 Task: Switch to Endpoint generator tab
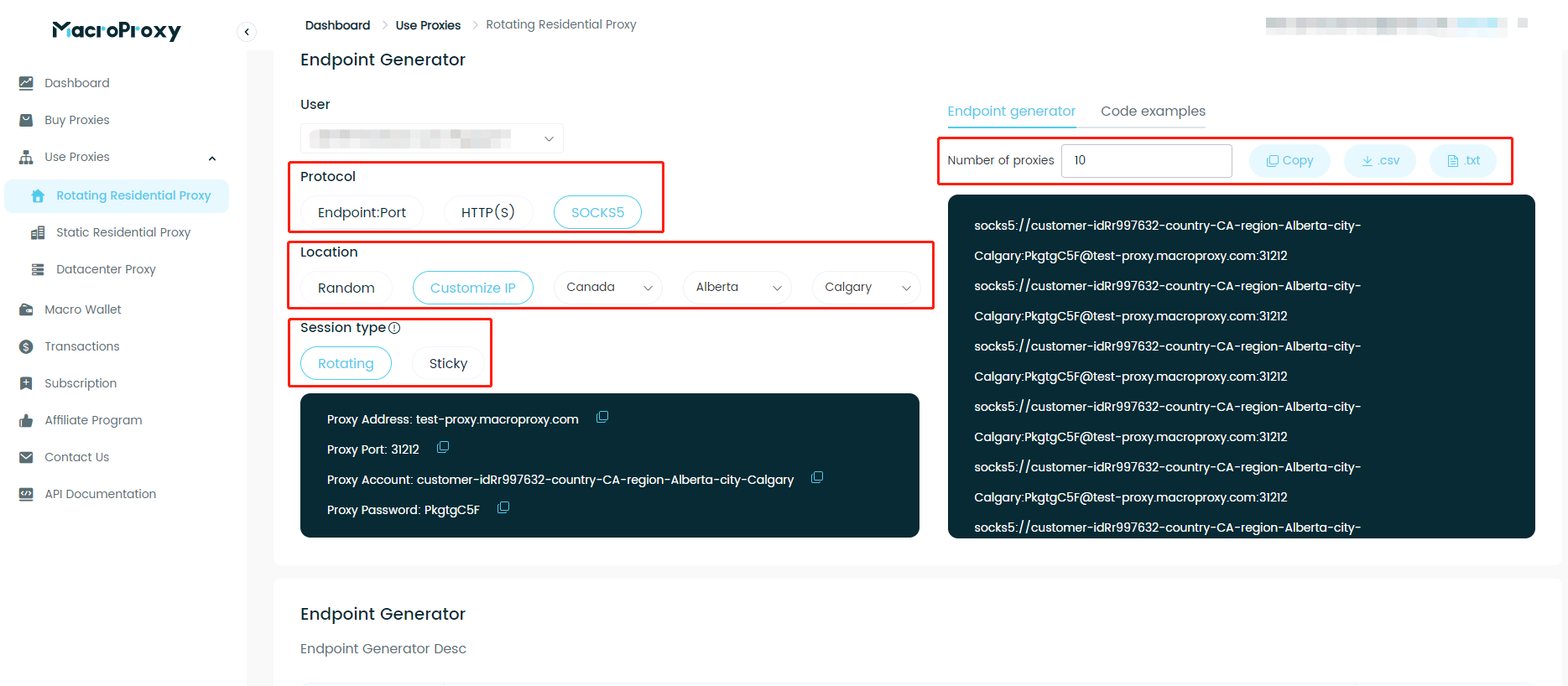click(x=1011, y=111)
